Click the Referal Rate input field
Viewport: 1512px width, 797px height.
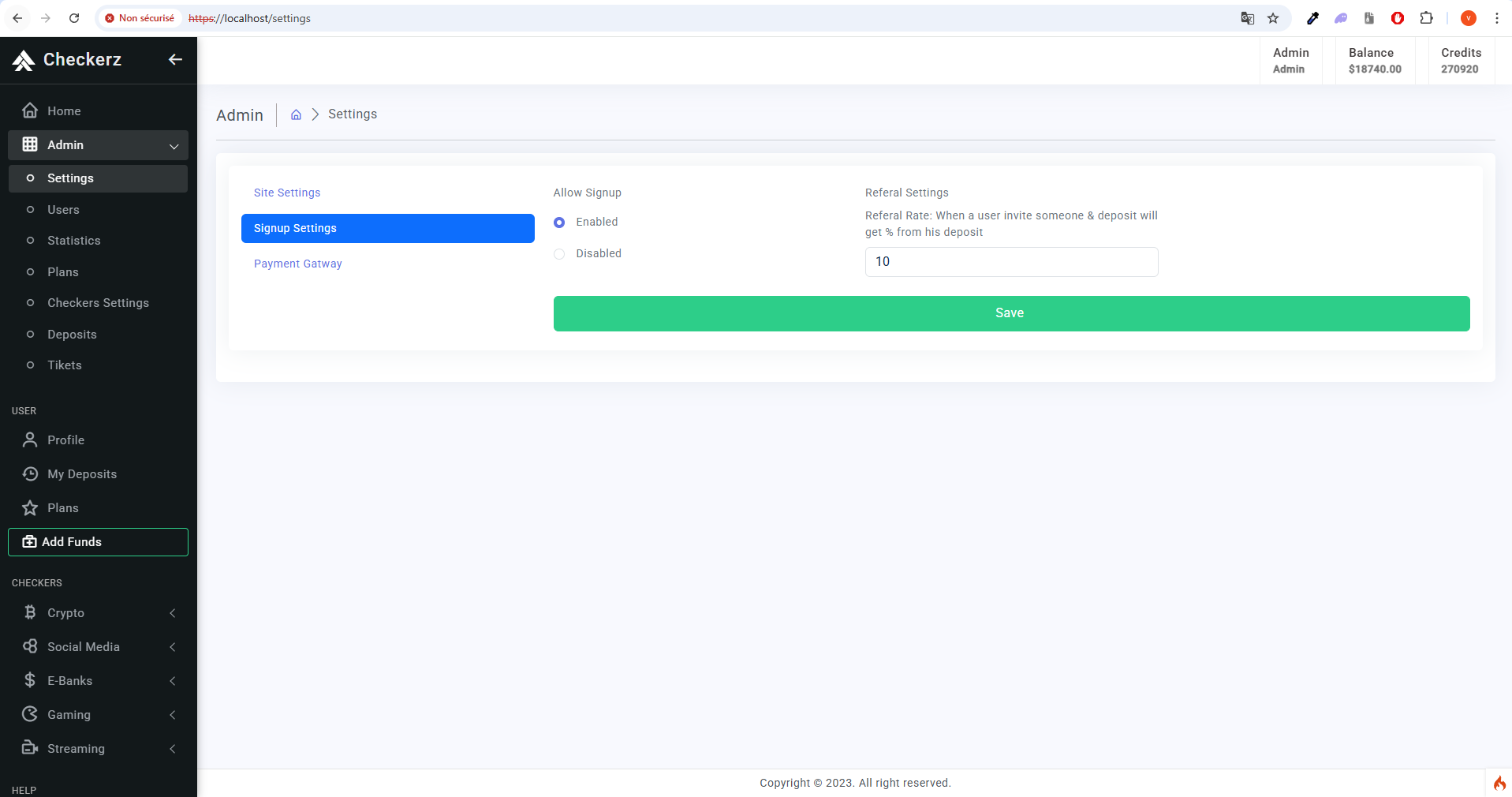point(1011,262)
